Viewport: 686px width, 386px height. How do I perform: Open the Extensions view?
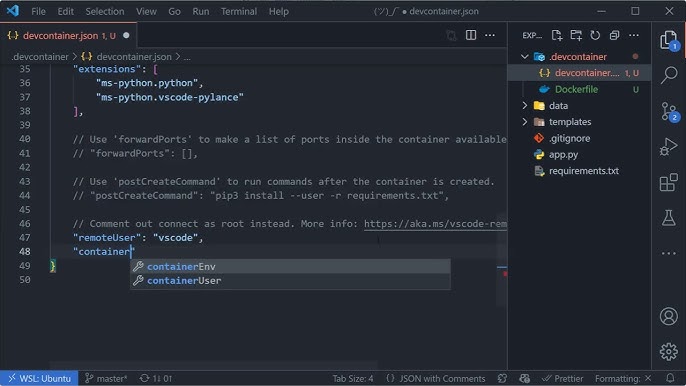pos(668,182)
